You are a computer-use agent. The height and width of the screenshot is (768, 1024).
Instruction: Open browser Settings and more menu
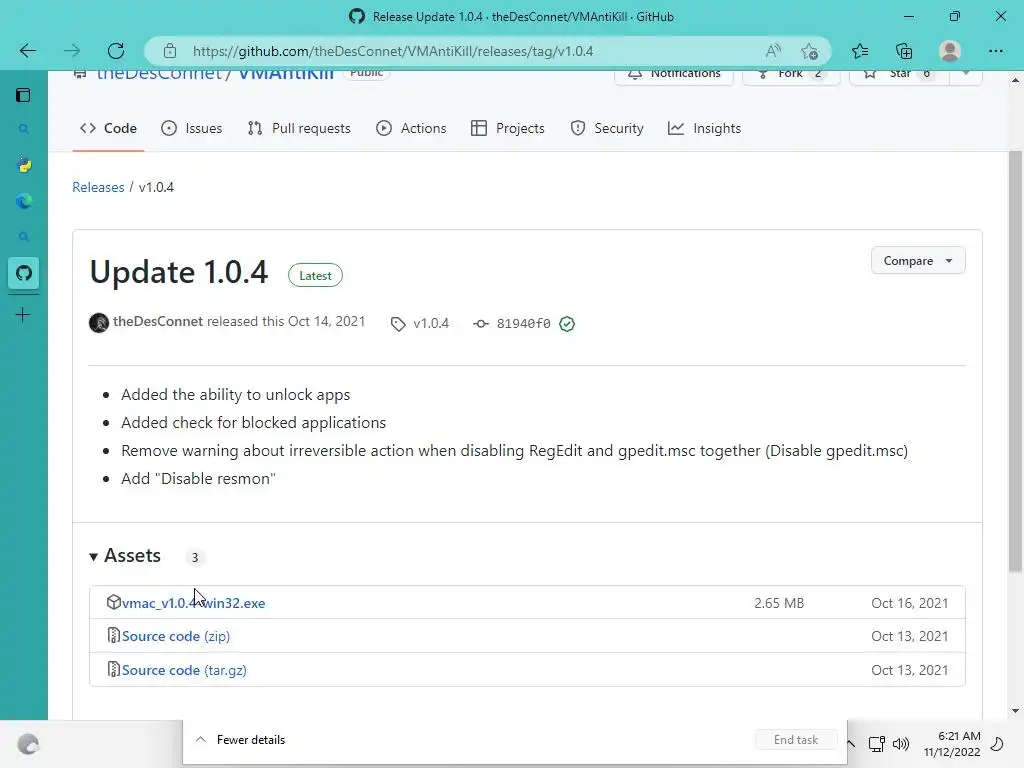coord(995,51)
